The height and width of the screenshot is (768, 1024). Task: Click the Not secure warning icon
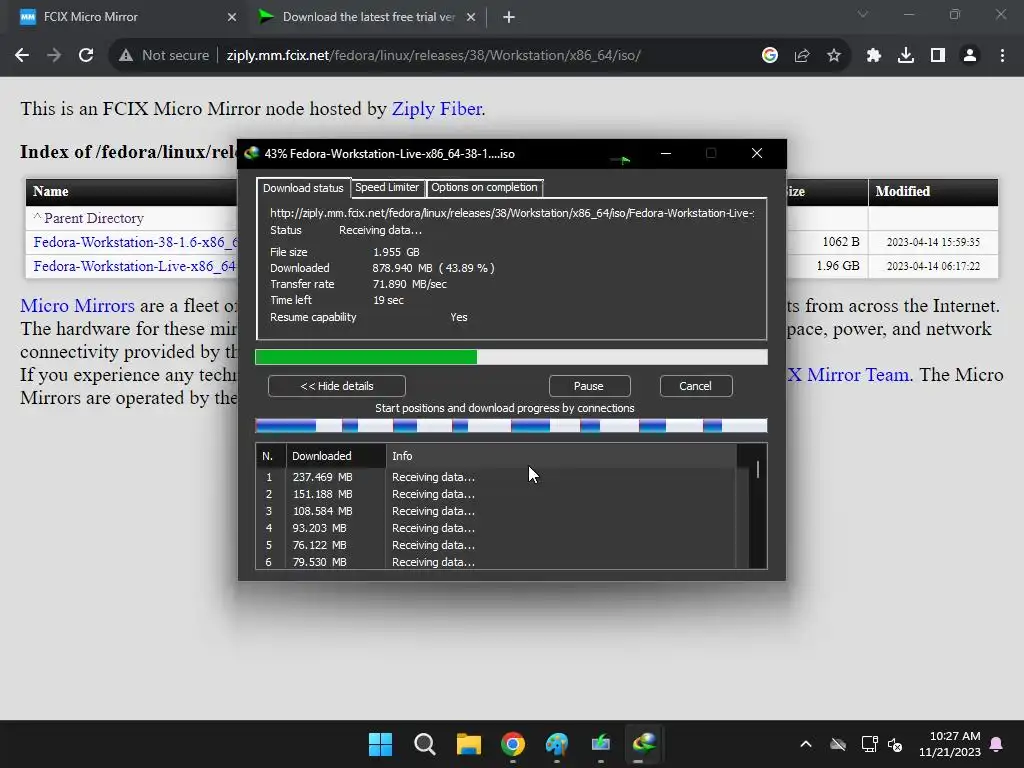(126, 56)
